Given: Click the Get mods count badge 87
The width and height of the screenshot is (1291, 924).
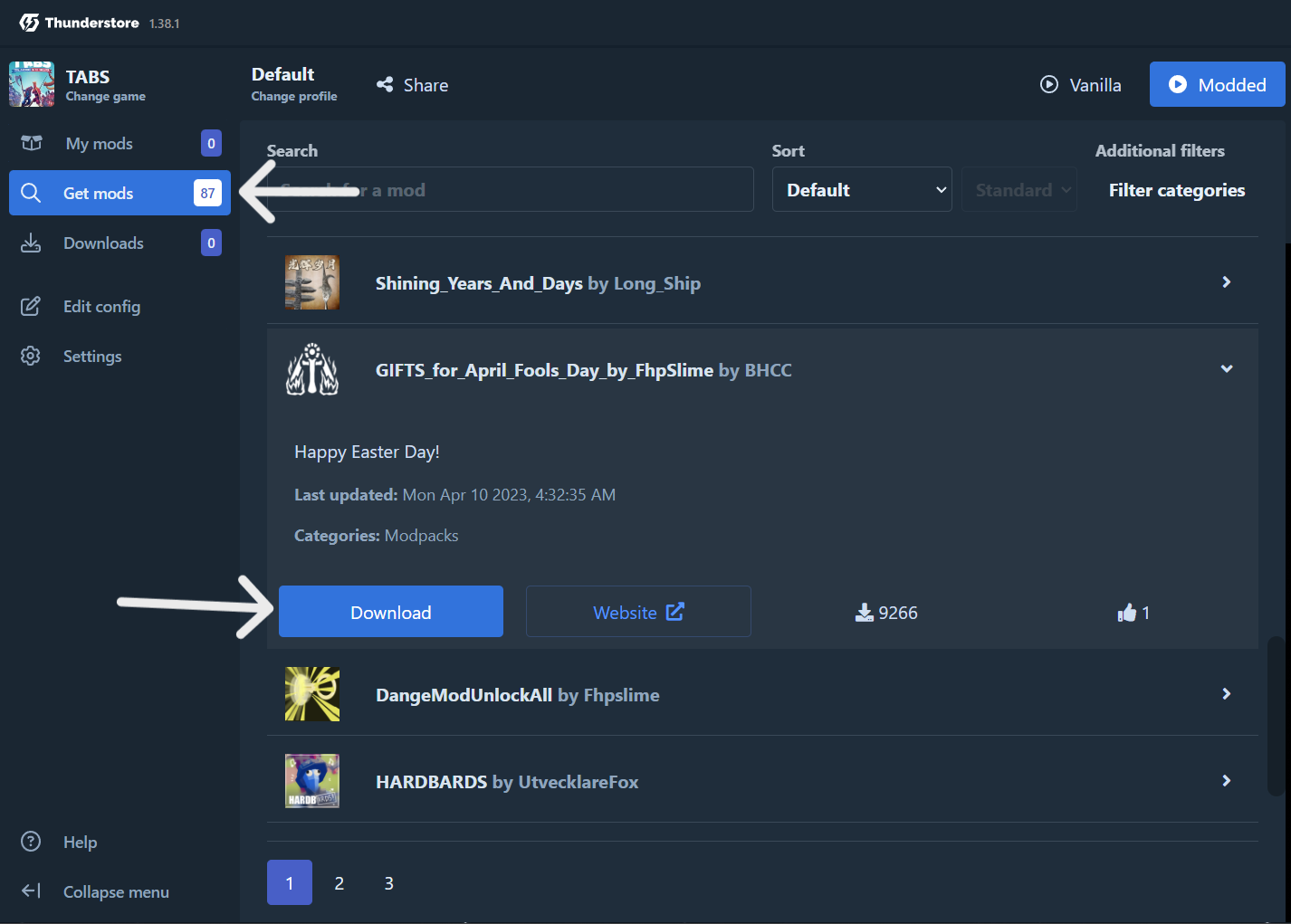Looking at the screenshot, I should click(x=207, y=193).
